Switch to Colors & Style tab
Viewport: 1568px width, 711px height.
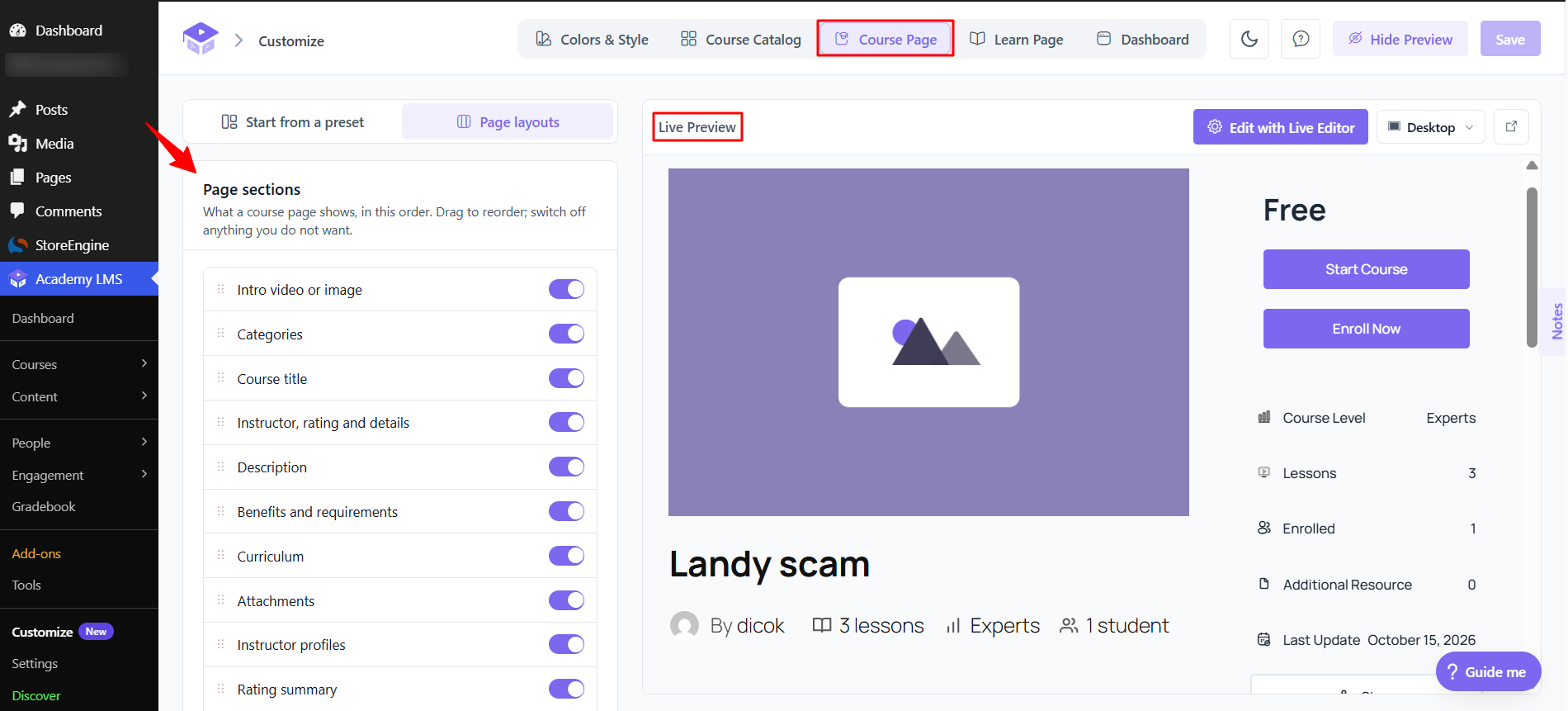592,40
